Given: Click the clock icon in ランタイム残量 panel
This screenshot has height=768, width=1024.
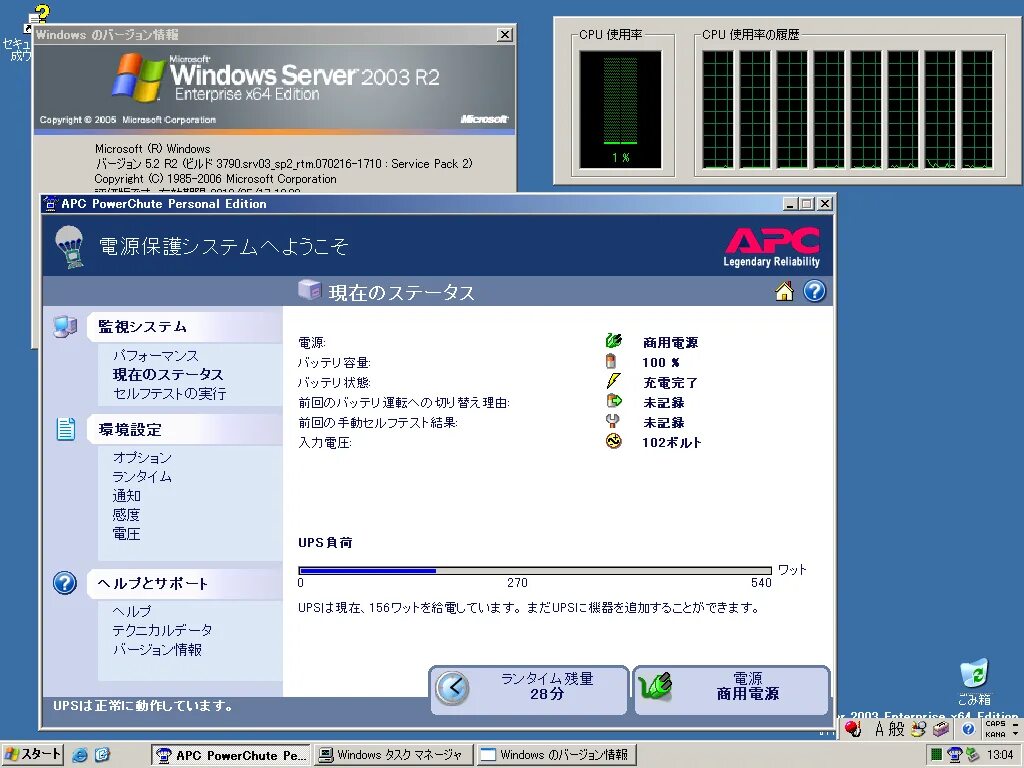Looking at the screenshot, I should pos(453,688).
